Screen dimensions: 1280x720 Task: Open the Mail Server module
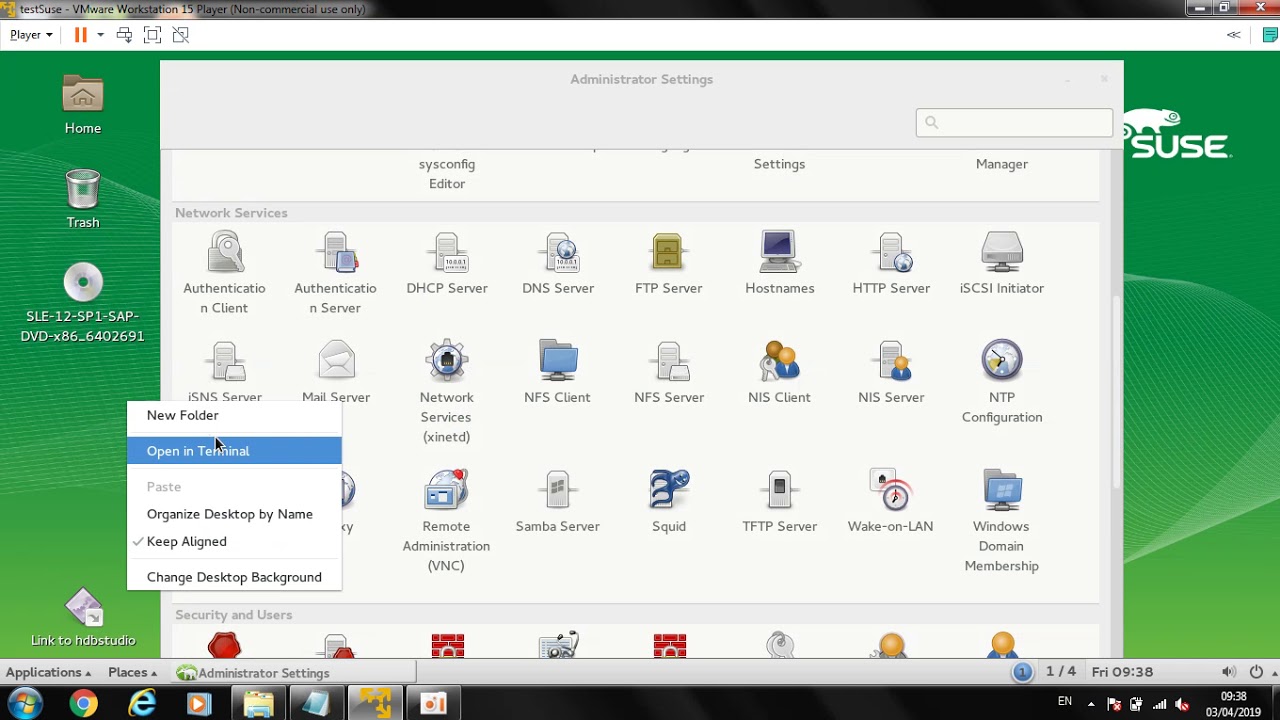pyautogui.click(x=336, y=372)
